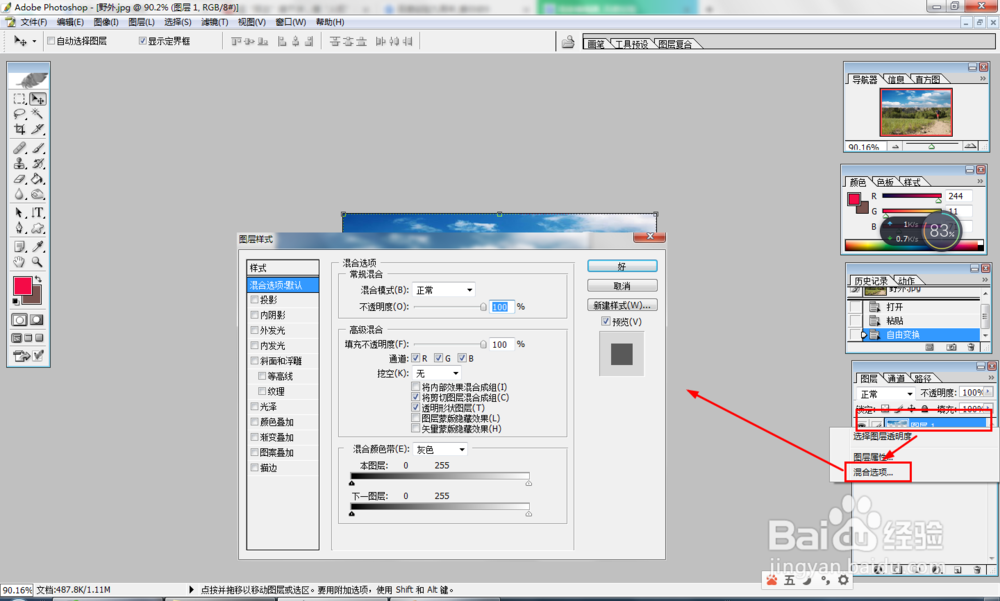Enable the 投影 drop shadow checkbox
This screenshot has width=1000, height=601.
coord(254,300)
